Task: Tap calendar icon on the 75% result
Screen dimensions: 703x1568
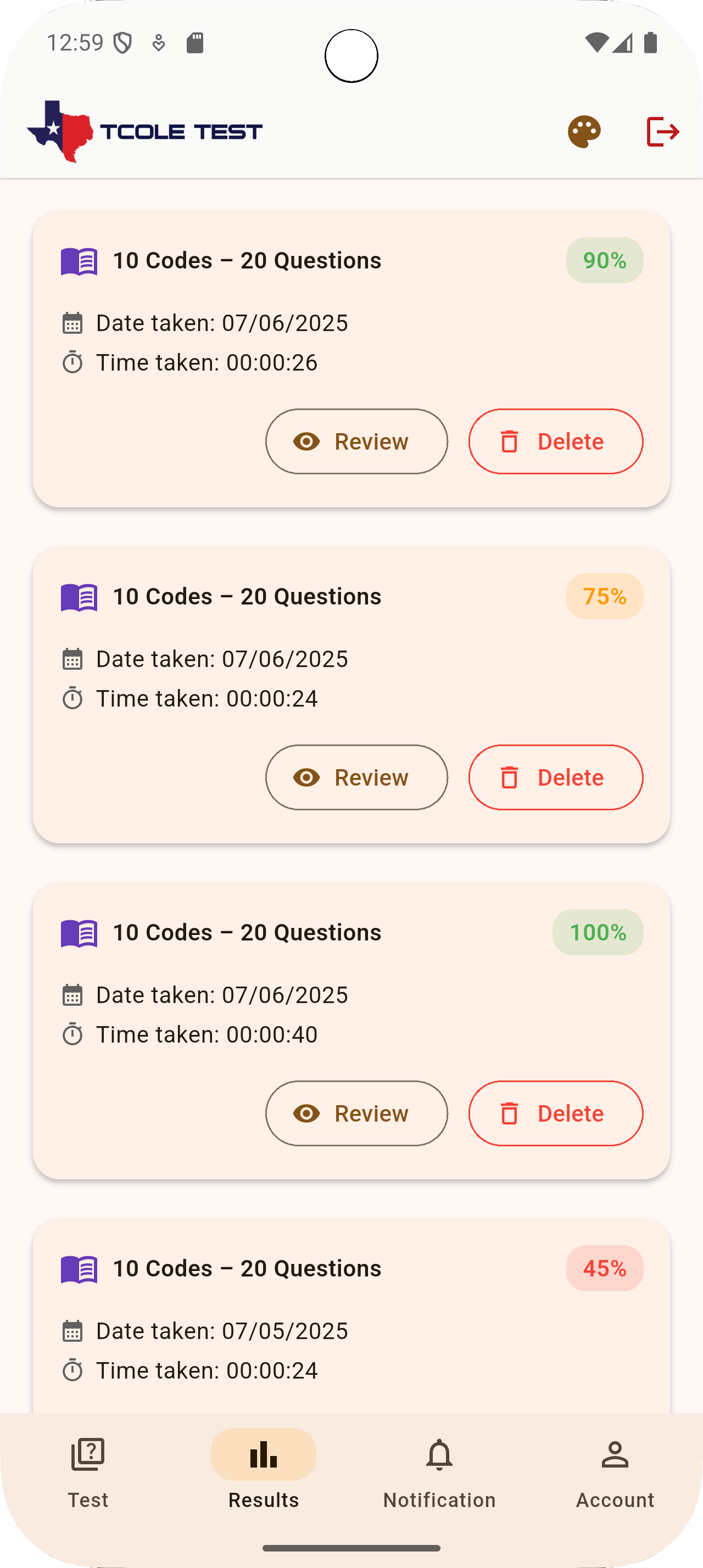Action: (72, 659)
